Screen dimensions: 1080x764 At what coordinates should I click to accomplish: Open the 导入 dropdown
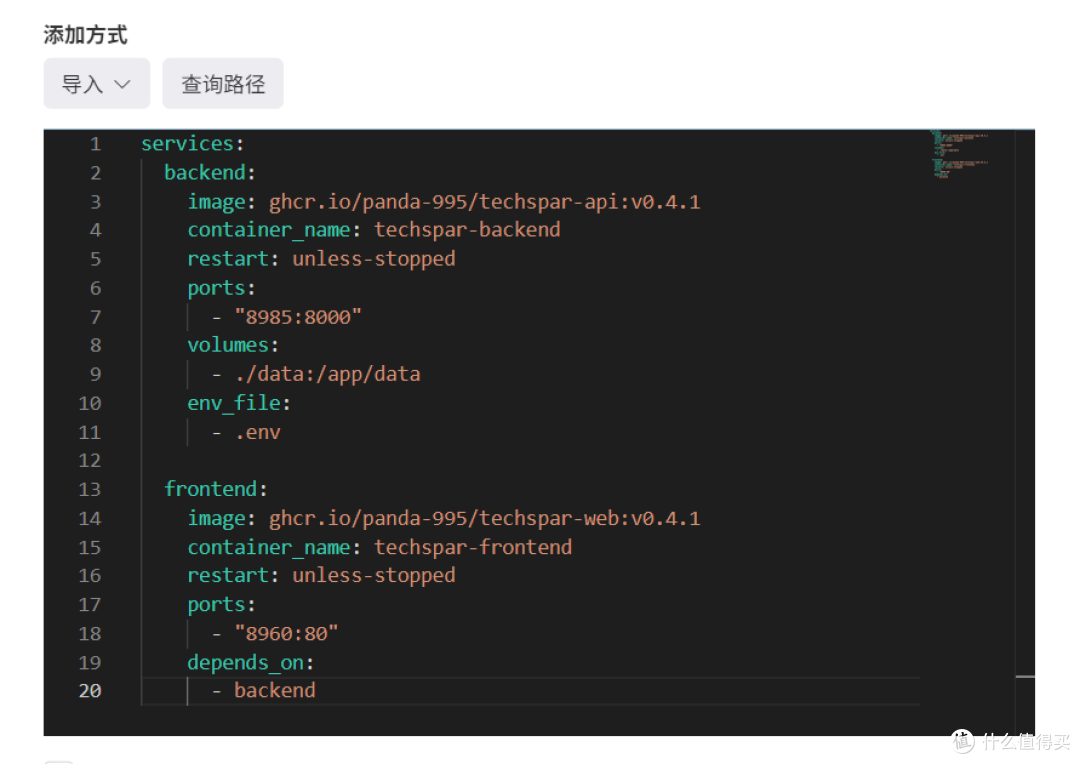pyautogui.click(x=96, y=83)
